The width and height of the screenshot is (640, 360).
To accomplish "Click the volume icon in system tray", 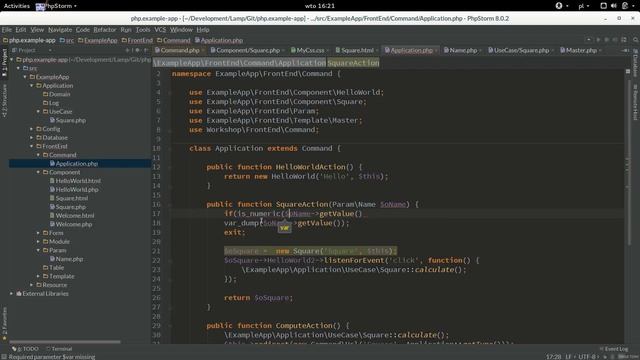I will coord(613,6).
